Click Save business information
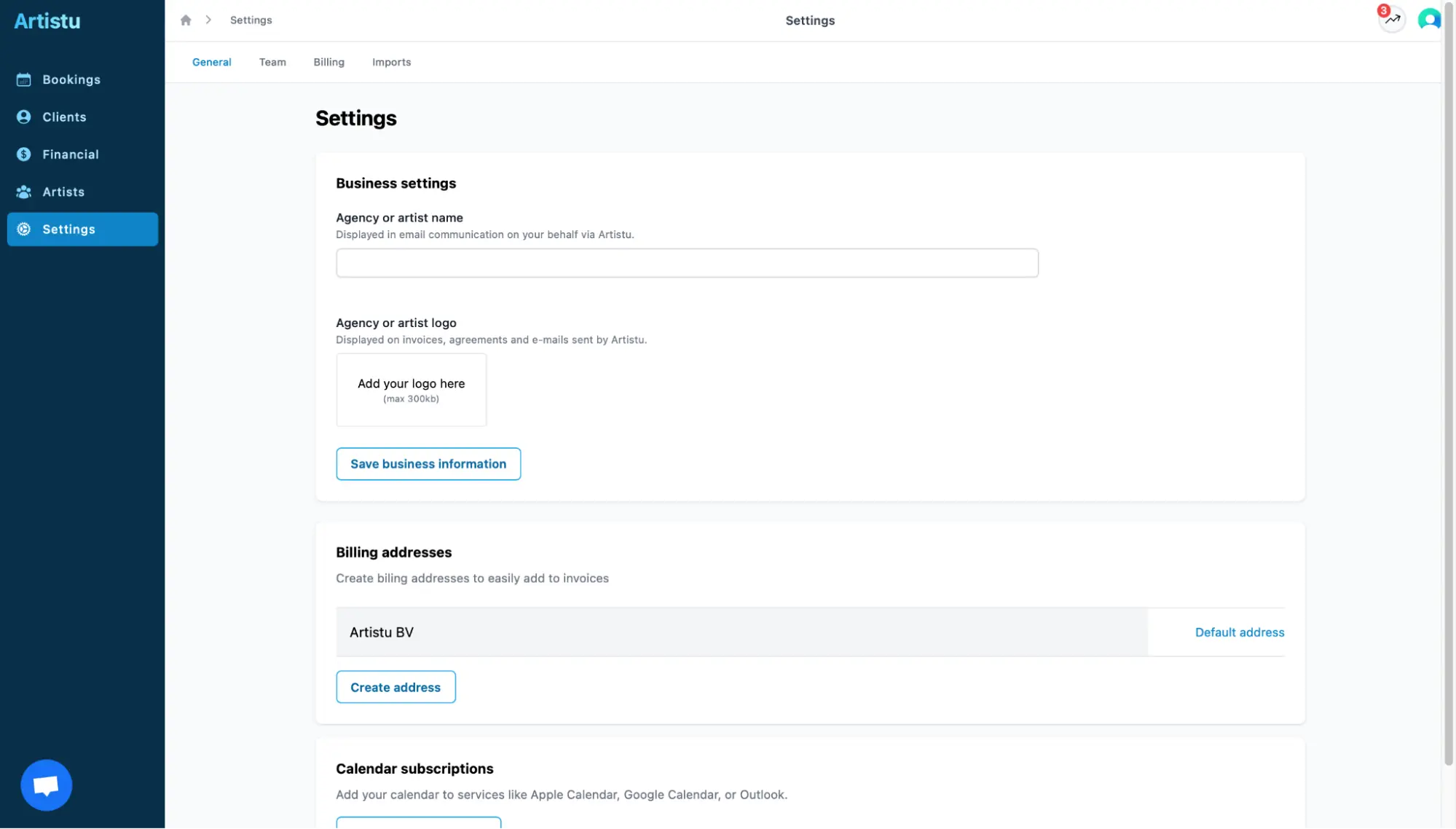Screen dimensions: 1456x829 click(428, 464)
